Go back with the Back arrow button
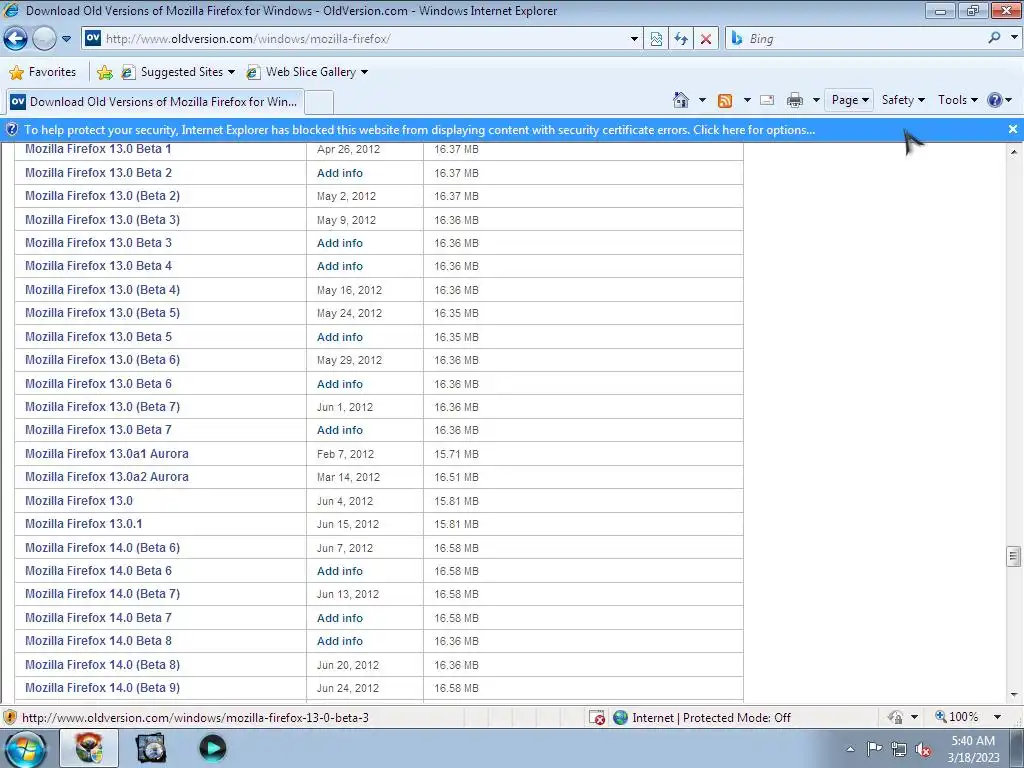This screenshot has width=1024, height=768. 16,39
